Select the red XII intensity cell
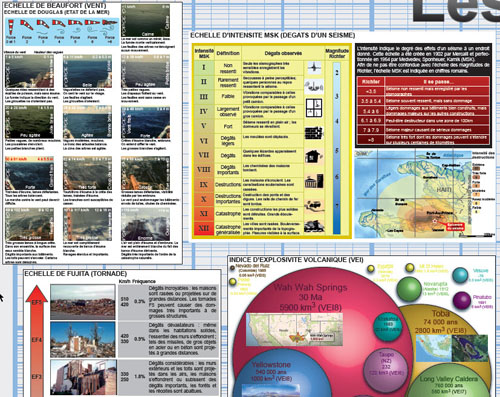Screen dimensions: 500x397 click(204, 228)
